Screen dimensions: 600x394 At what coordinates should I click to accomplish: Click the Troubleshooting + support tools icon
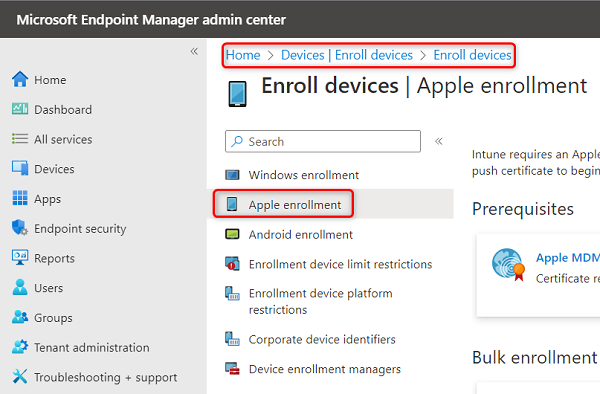pyautogui.click(x=20, y=376)
